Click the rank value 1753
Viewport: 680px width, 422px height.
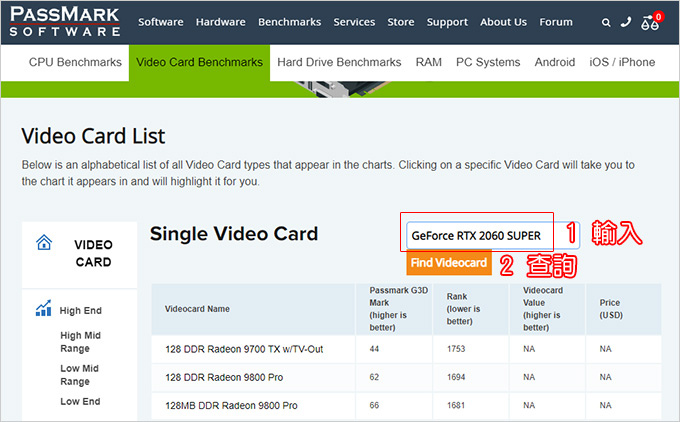[456, 349]
